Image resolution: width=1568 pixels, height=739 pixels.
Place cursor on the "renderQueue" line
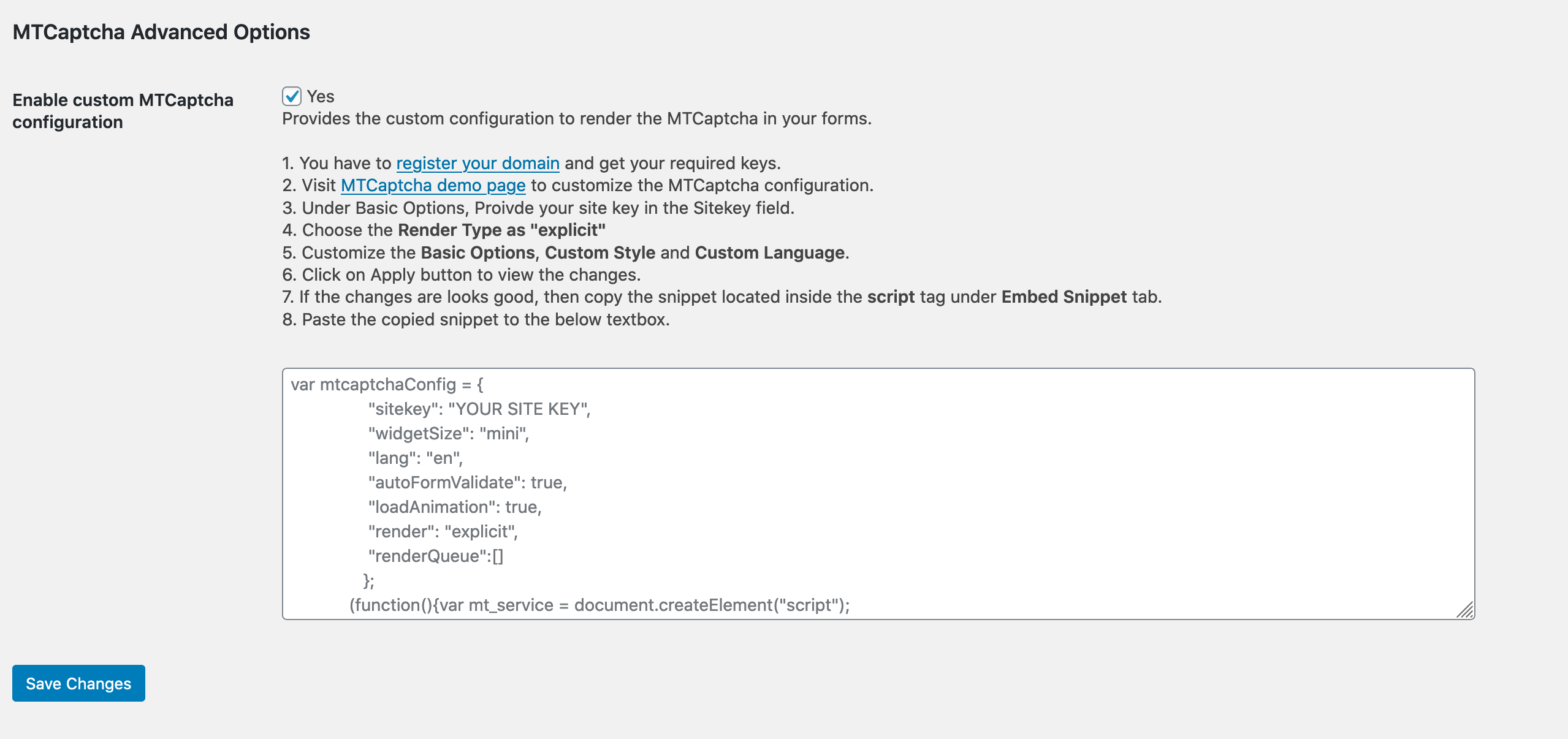coord(435,556)
